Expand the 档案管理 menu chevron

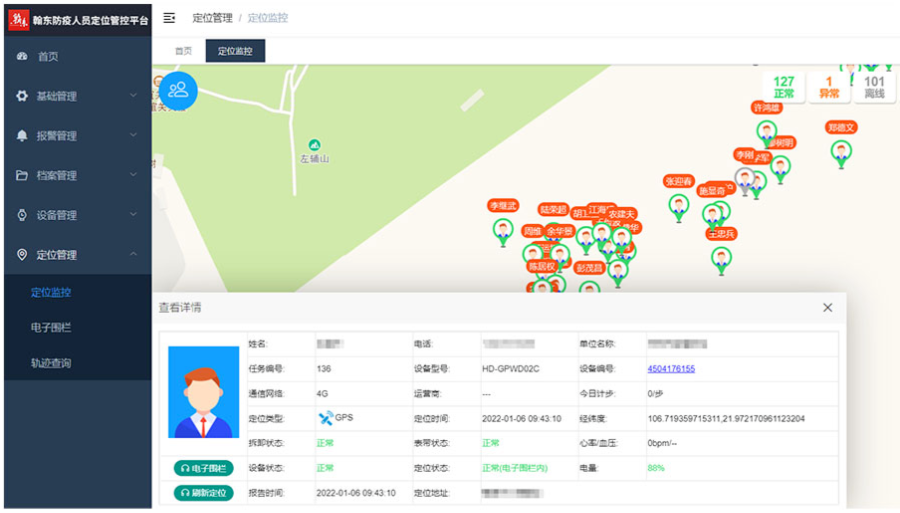(133, 174)
